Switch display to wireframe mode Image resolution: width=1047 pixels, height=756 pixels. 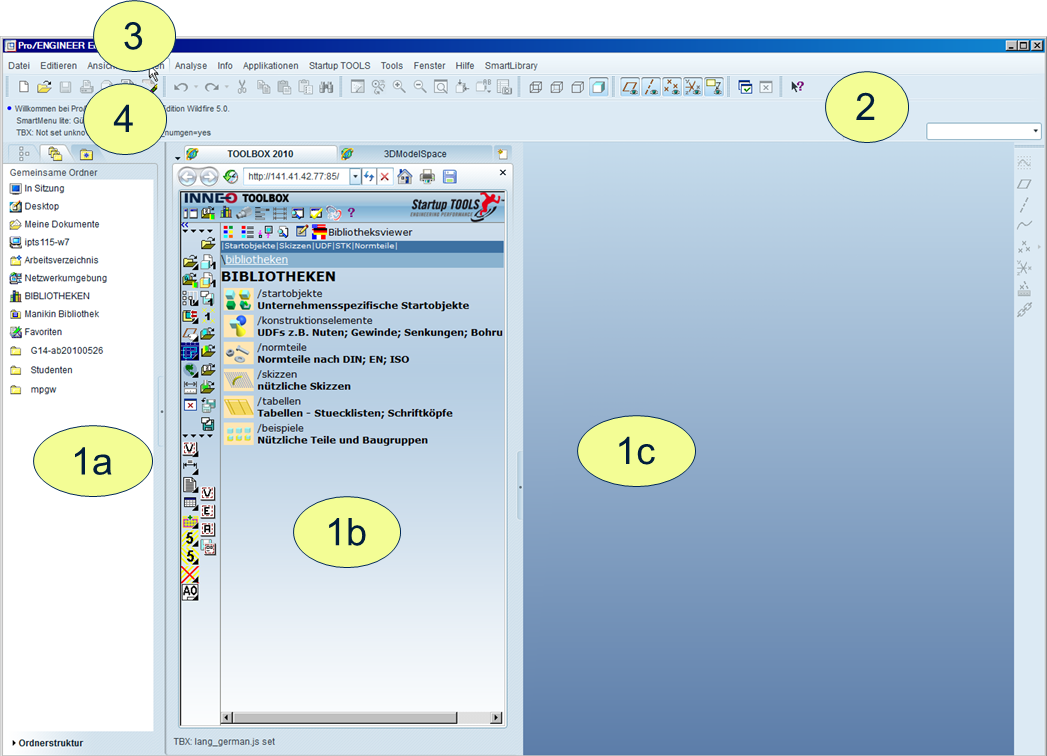tap(536, 87)
